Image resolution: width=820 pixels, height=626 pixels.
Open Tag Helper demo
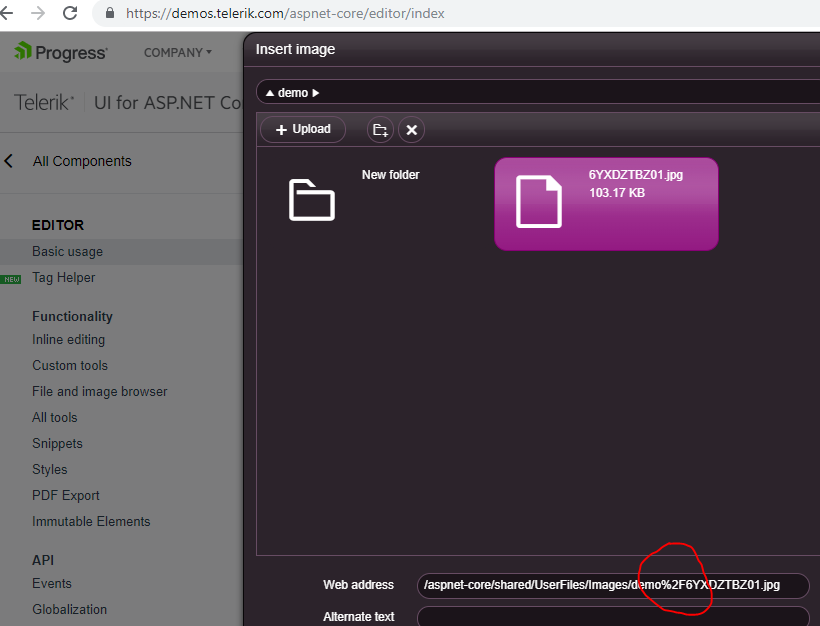pos(64,278)
